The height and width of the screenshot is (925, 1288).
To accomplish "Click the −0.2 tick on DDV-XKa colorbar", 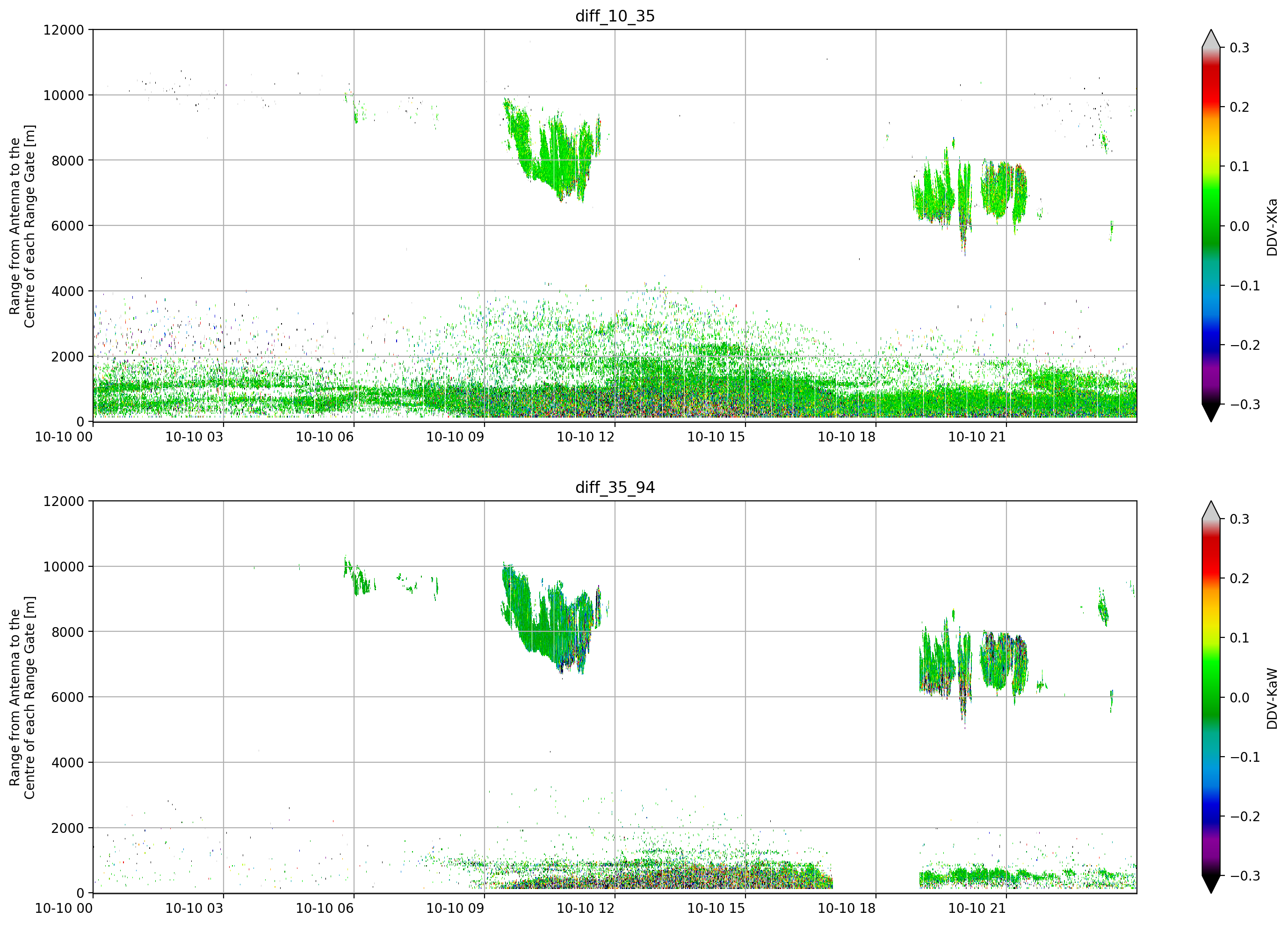I will pos(1245,345).
